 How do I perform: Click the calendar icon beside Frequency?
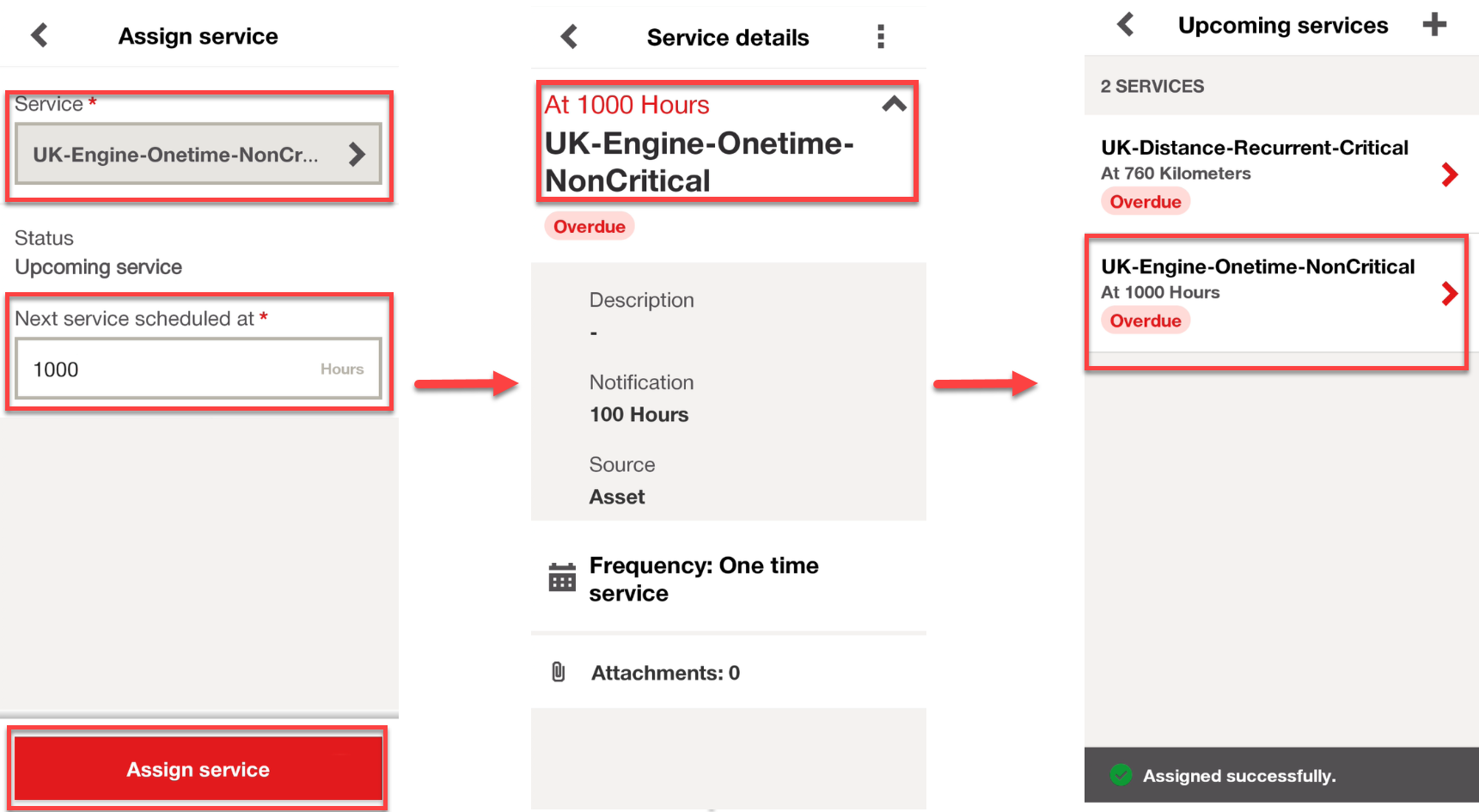tap(562, 577)
